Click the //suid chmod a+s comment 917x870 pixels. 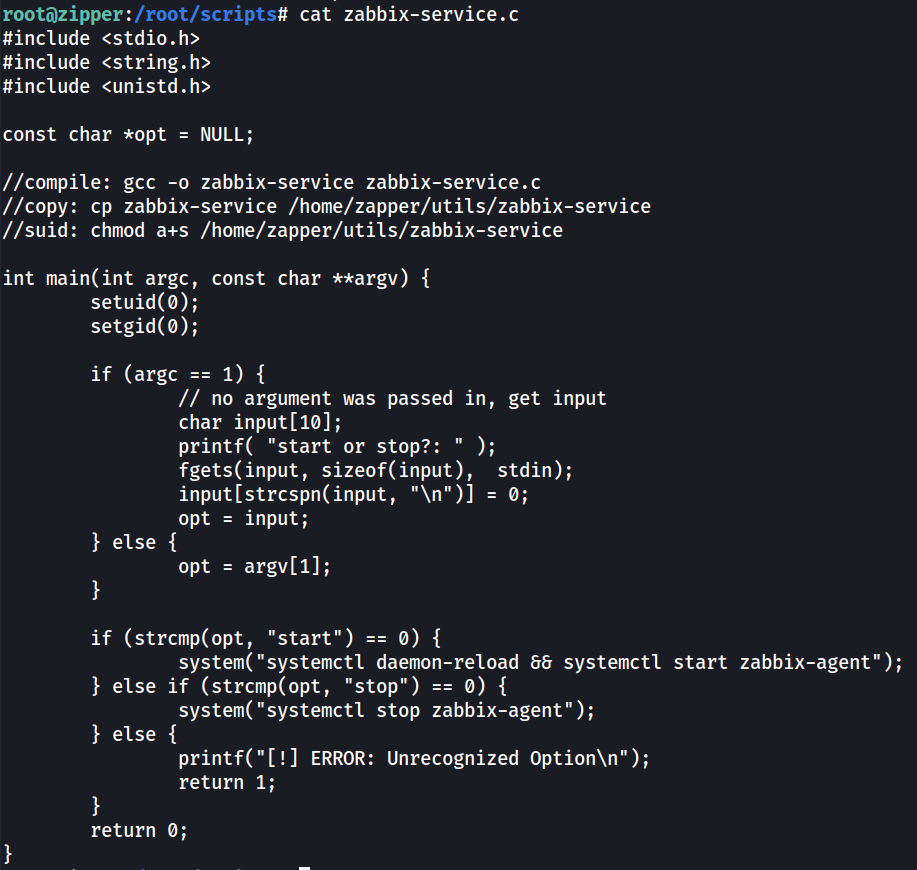pyautogui.click(x=282, y=230)
